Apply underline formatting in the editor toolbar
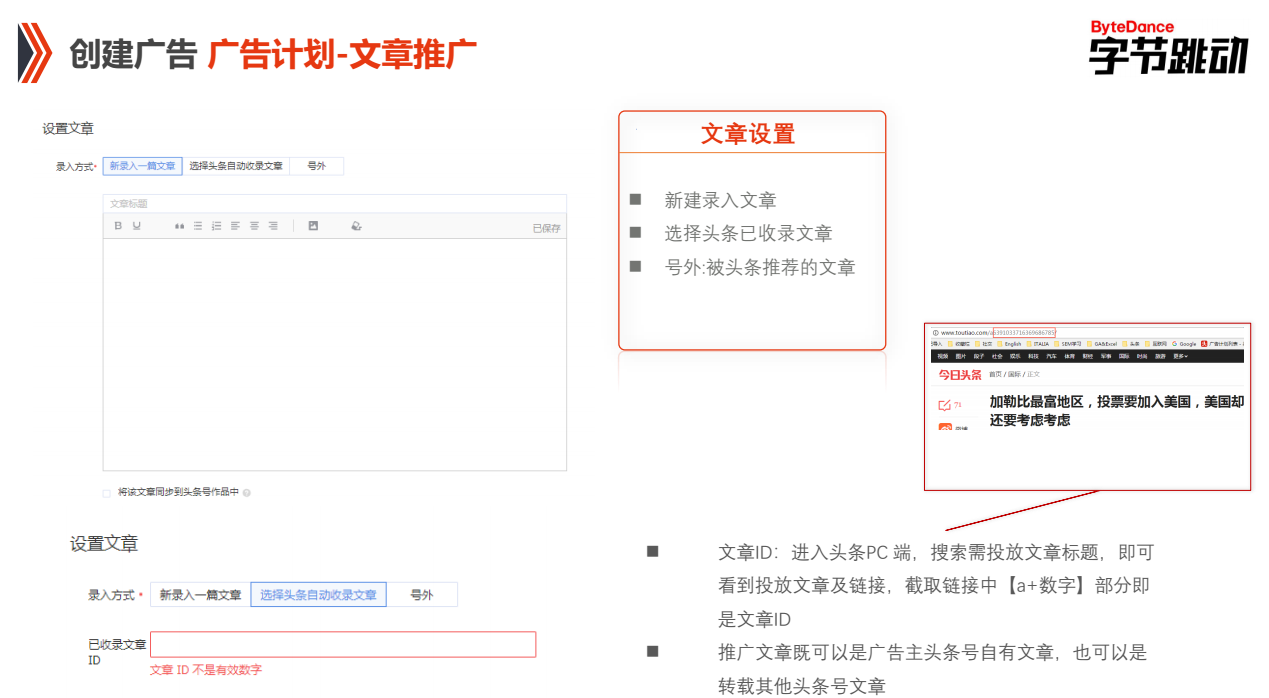 click(x=134, y=225)
